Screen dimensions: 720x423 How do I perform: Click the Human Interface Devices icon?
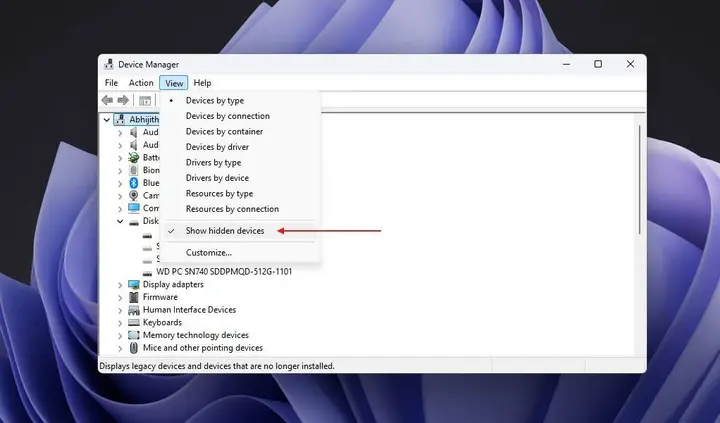pos(134,310)
